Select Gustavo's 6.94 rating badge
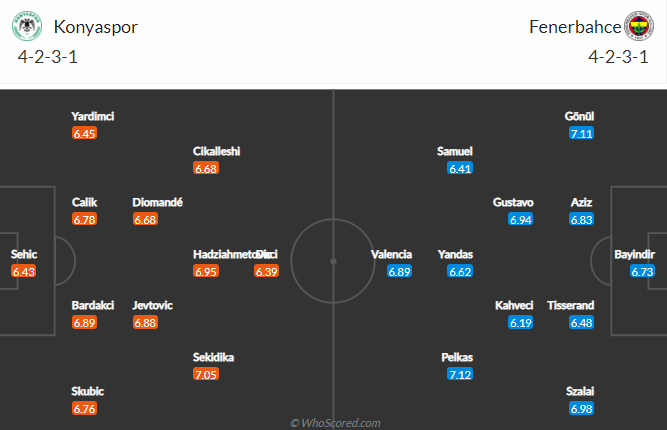The height and width of the screenshot is (430, 667). click(521, 219)
